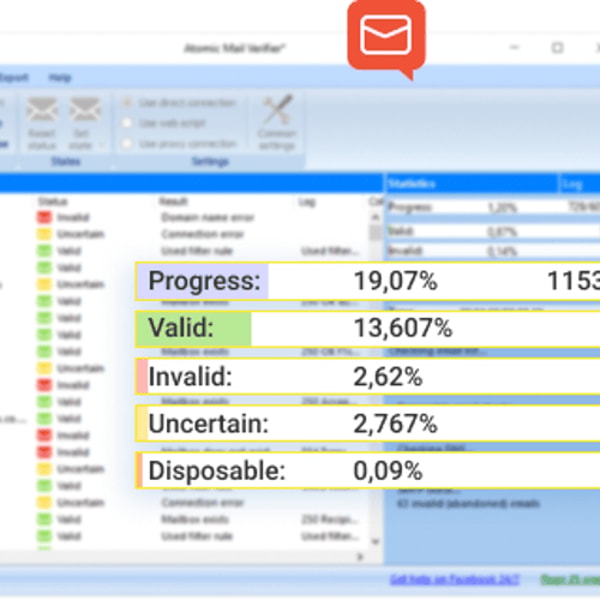Click the list's scroll down arrow
600x600 pixels.
(376, 541)
